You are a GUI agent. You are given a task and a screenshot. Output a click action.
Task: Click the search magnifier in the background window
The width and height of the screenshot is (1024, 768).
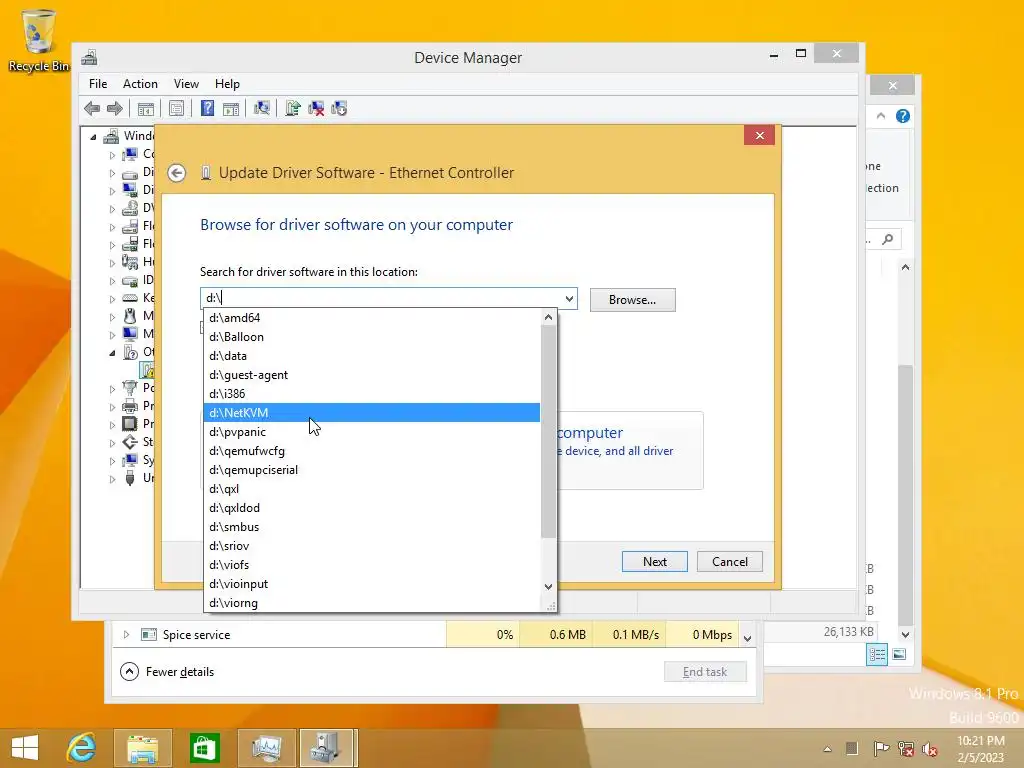888,239
